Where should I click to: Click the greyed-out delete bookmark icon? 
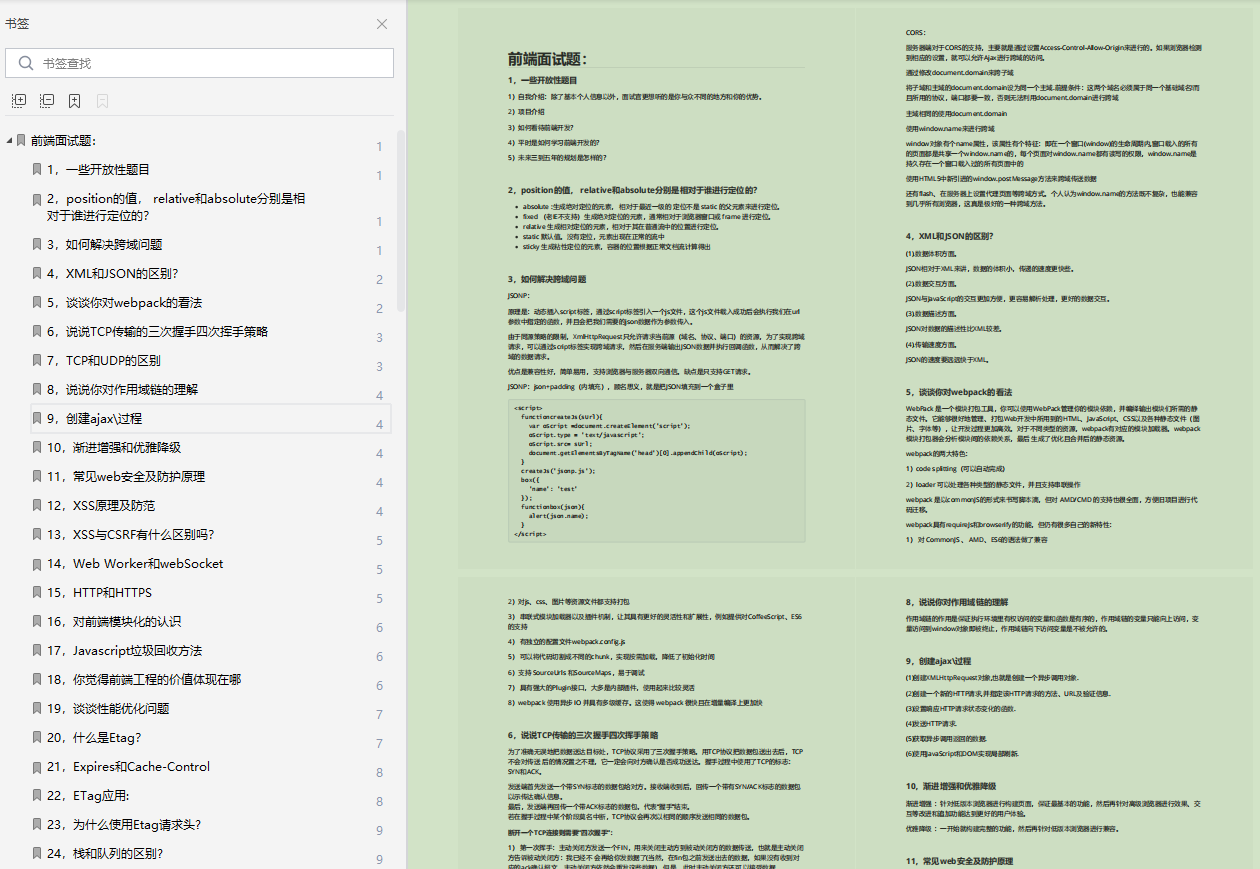coord(102,101)
